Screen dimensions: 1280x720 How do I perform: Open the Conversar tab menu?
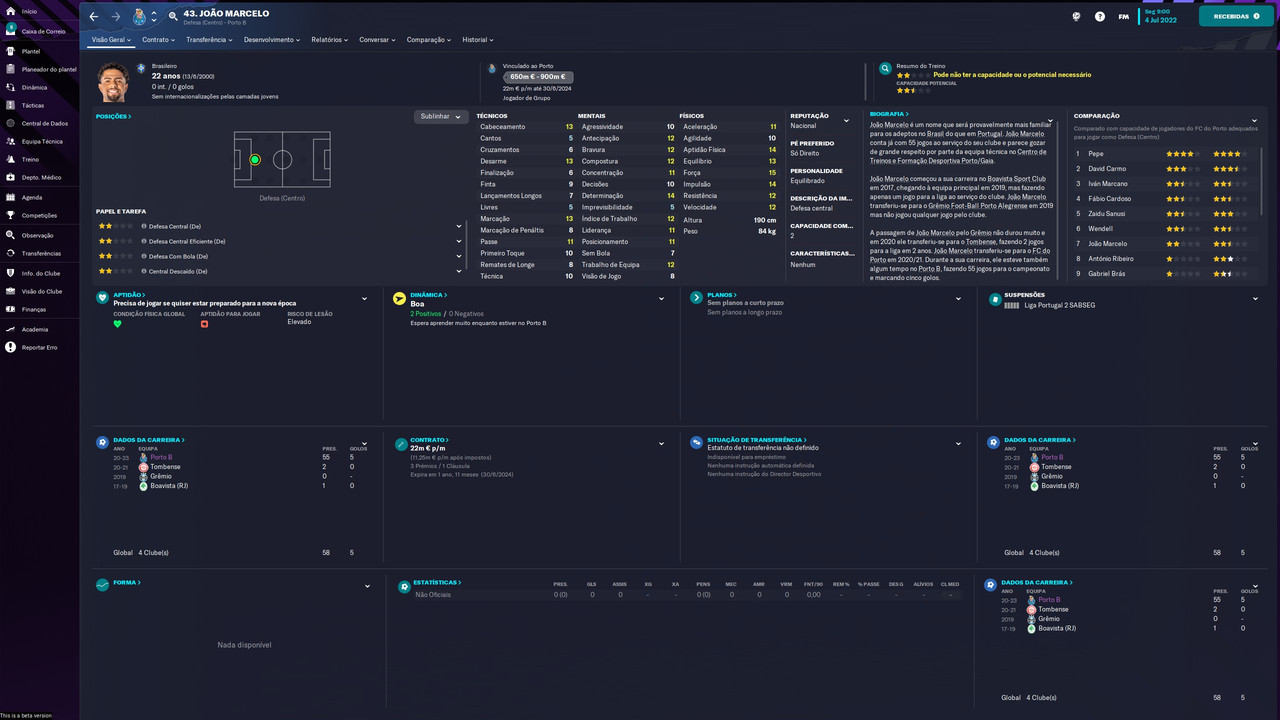tap(378, 40)
